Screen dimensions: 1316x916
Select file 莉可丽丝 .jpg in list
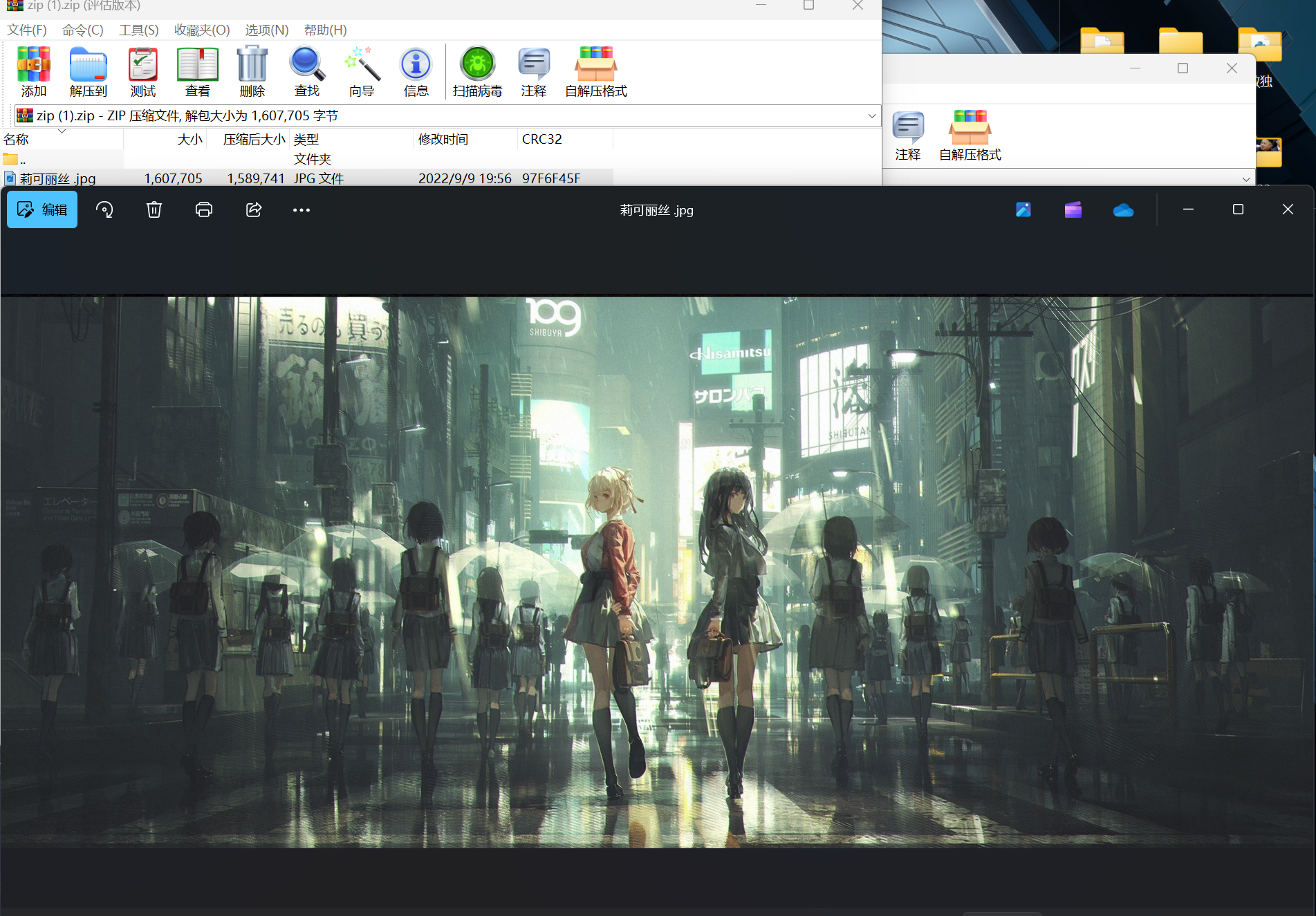pyautogui.click(x=58, y=178)
